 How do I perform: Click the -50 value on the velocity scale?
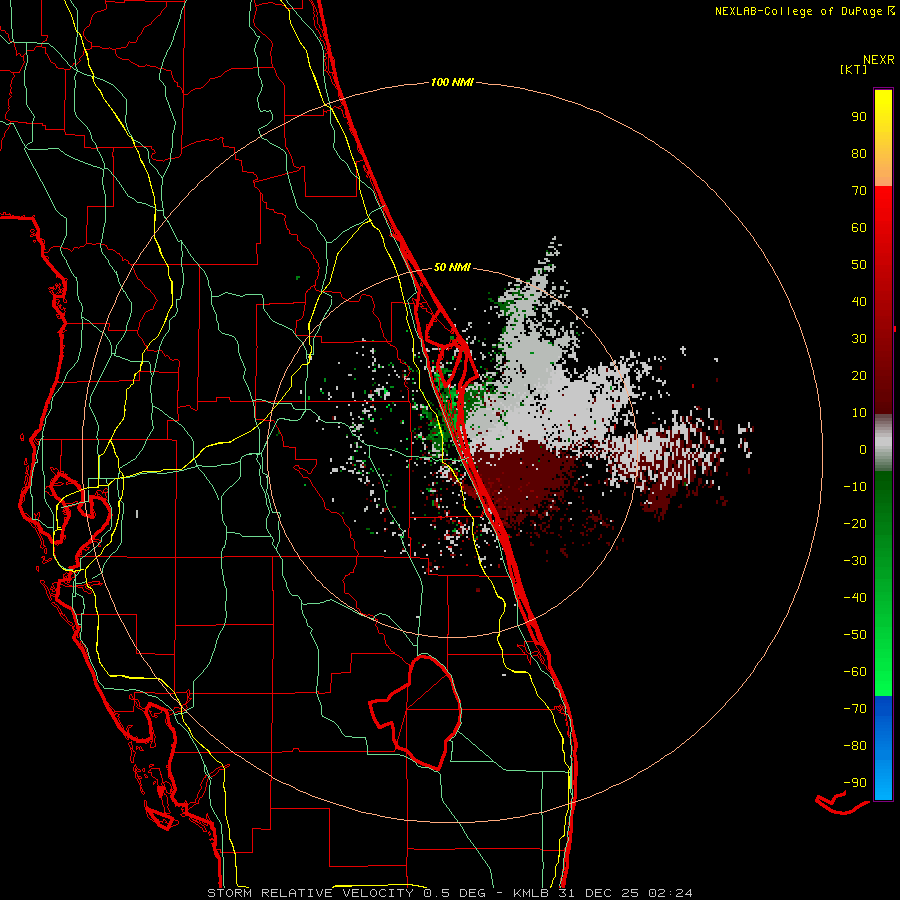pos(855,635)
